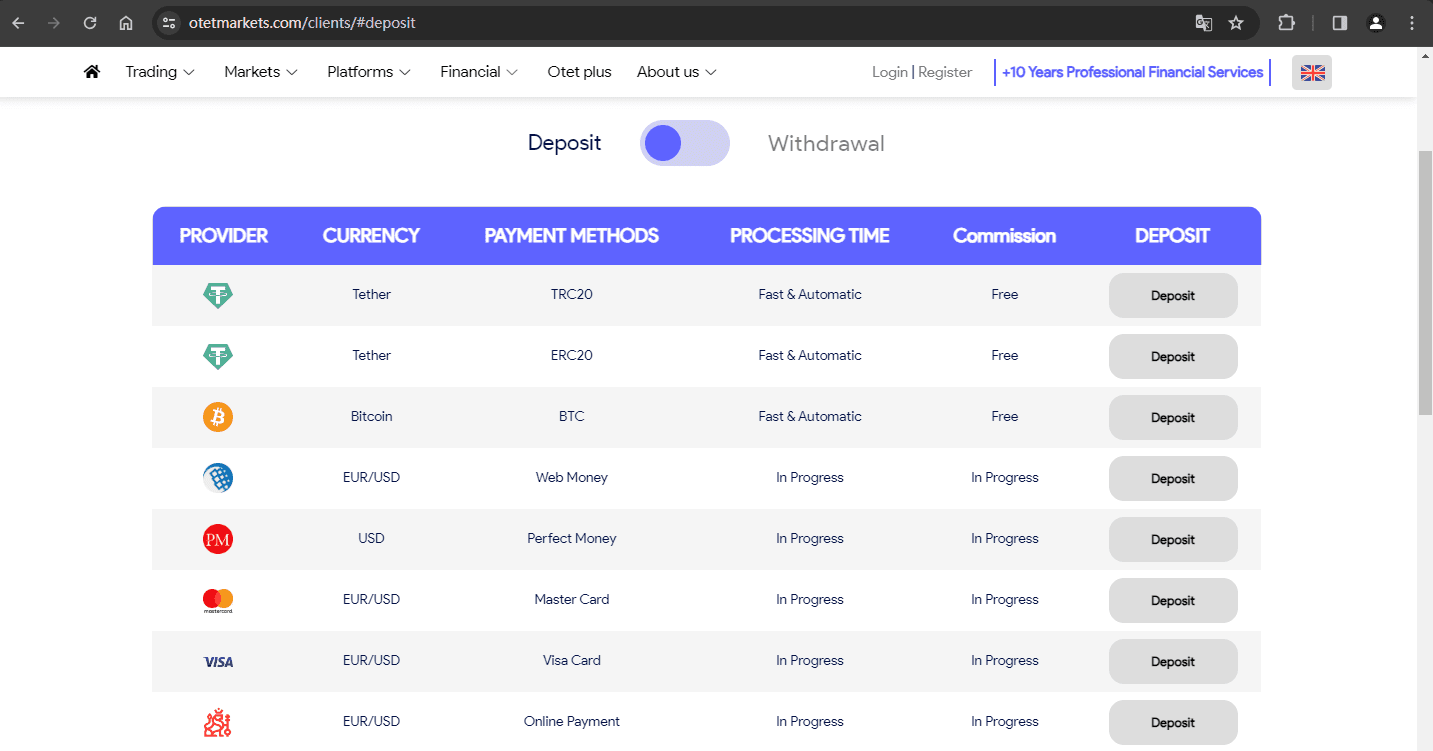Open the Otet plus menu item

[x=579, y=72]
